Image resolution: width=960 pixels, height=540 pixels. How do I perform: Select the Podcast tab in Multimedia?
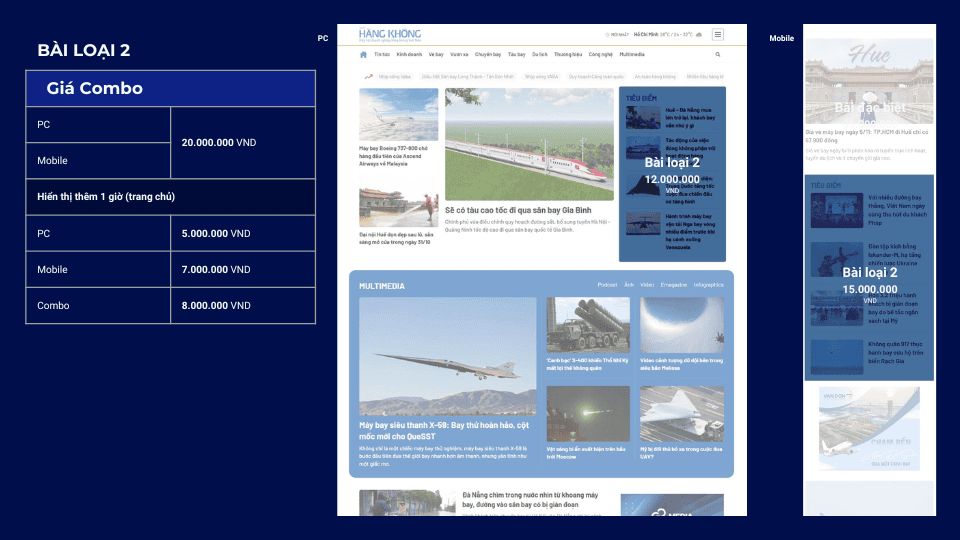click(x=607, y=285)
